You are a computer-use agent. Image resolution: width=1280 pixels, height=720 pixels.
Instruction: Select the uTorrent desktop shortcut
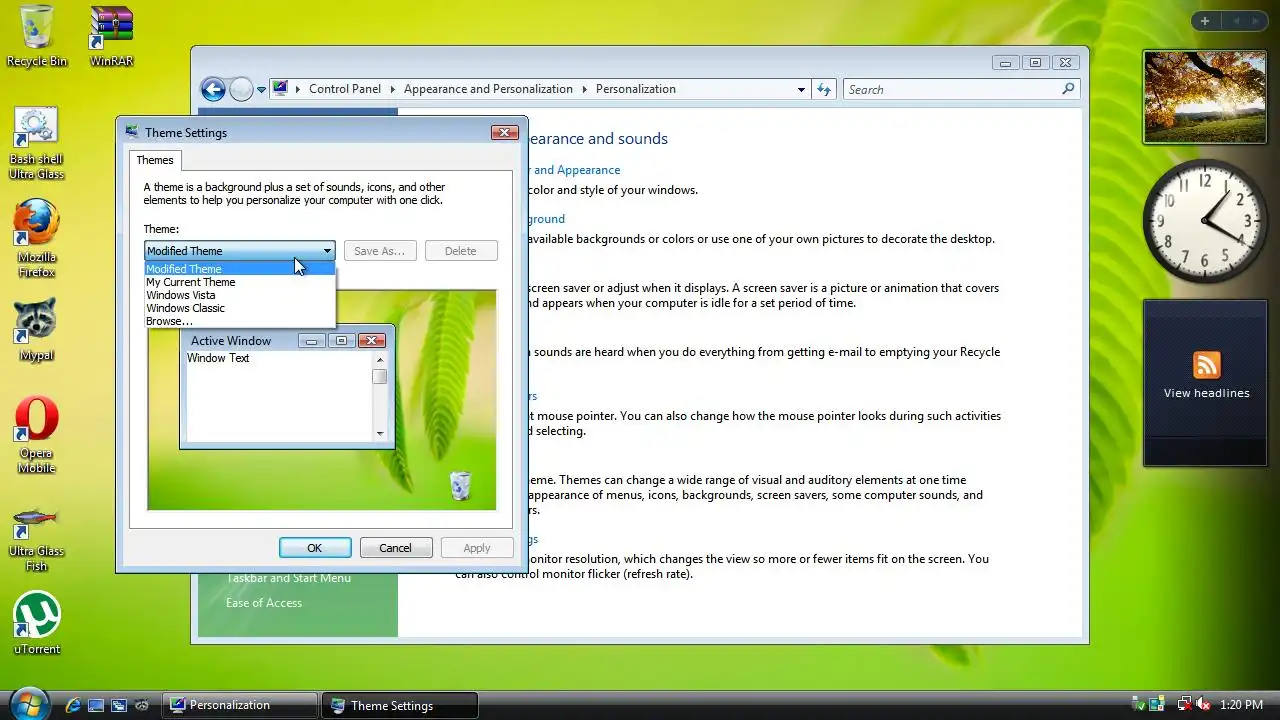click(36, 625)
